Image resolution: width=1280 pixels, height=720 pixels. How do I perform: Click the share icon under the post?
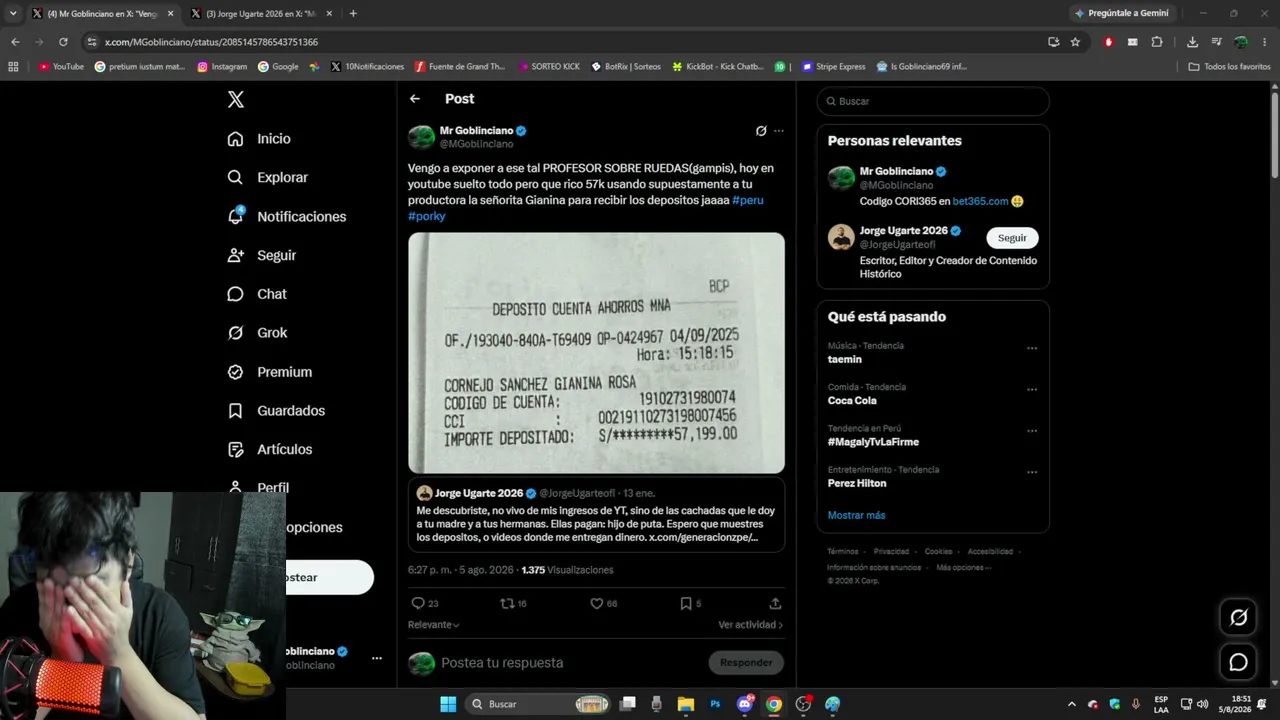(775, 603)
